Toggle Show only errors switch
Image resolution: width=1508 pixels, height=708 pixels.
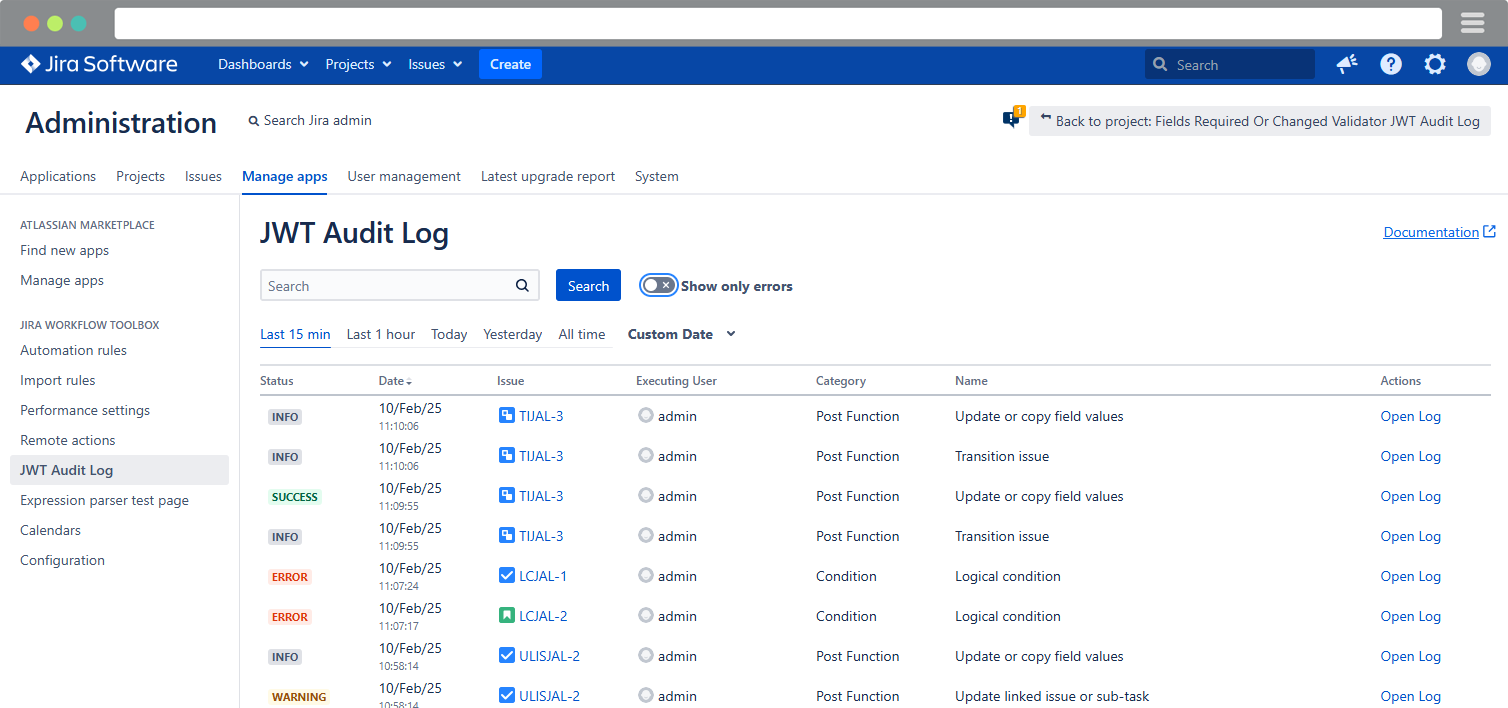(658, 285)
